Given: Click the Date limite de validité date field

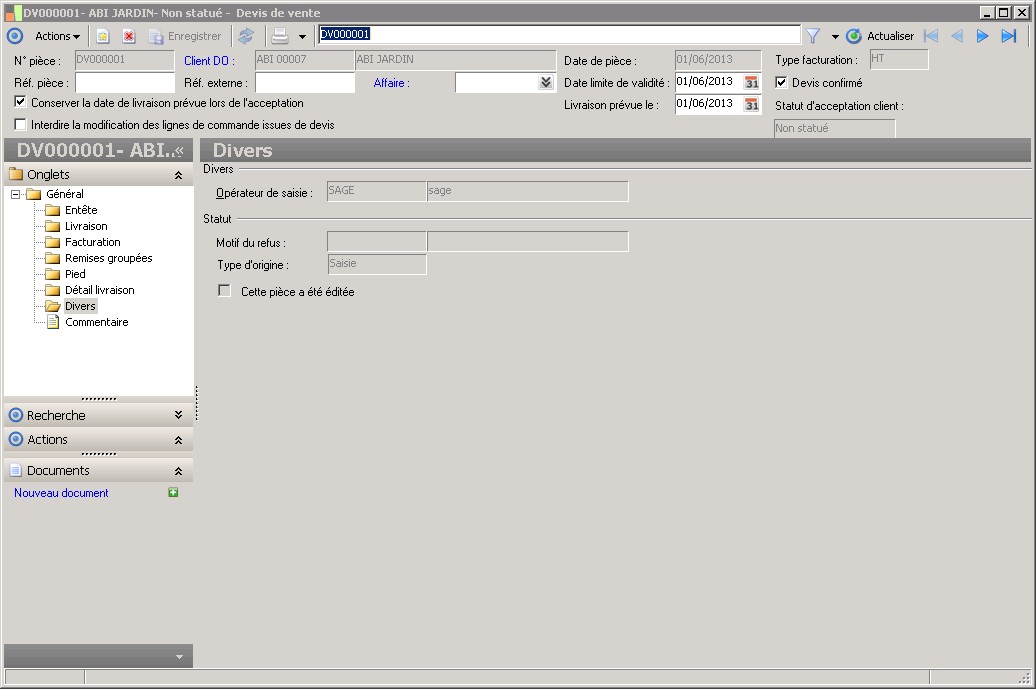Looking at the screenshot, I should coord(708,82).
